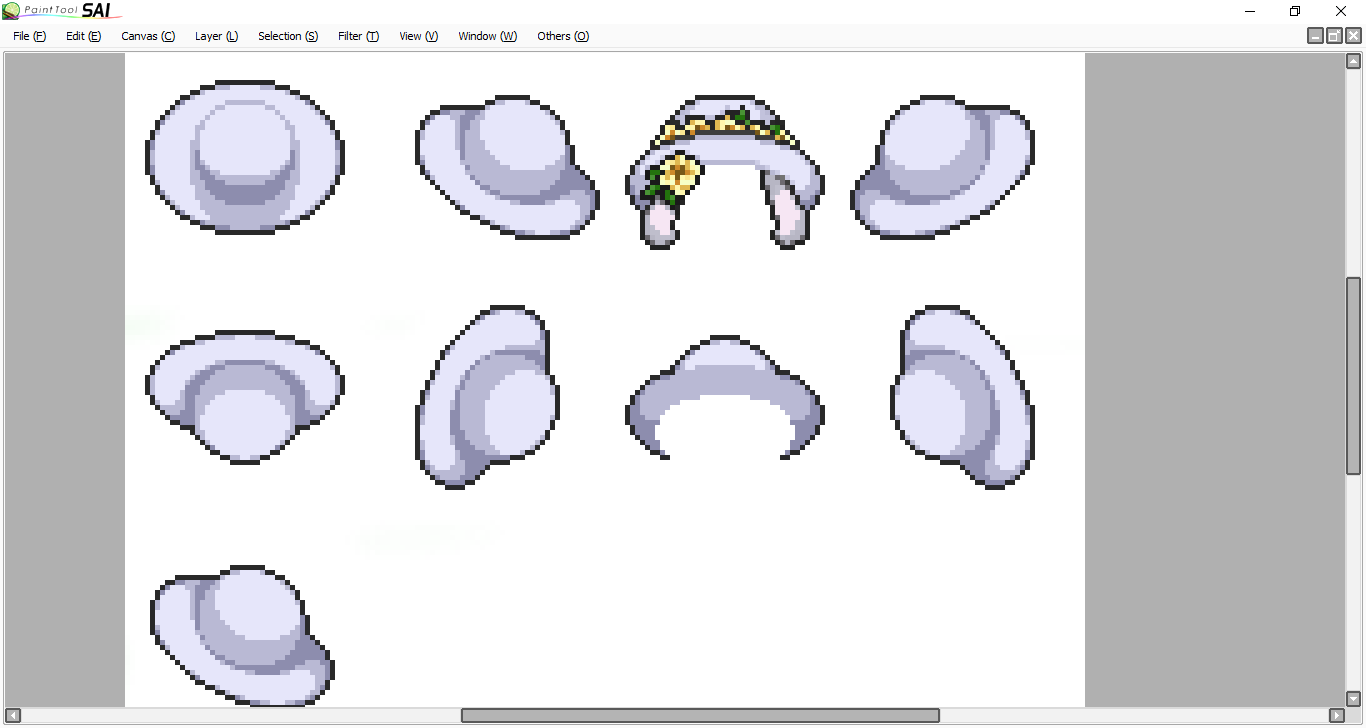
Task: Open the Window menu
Action: tap(487, 36)
